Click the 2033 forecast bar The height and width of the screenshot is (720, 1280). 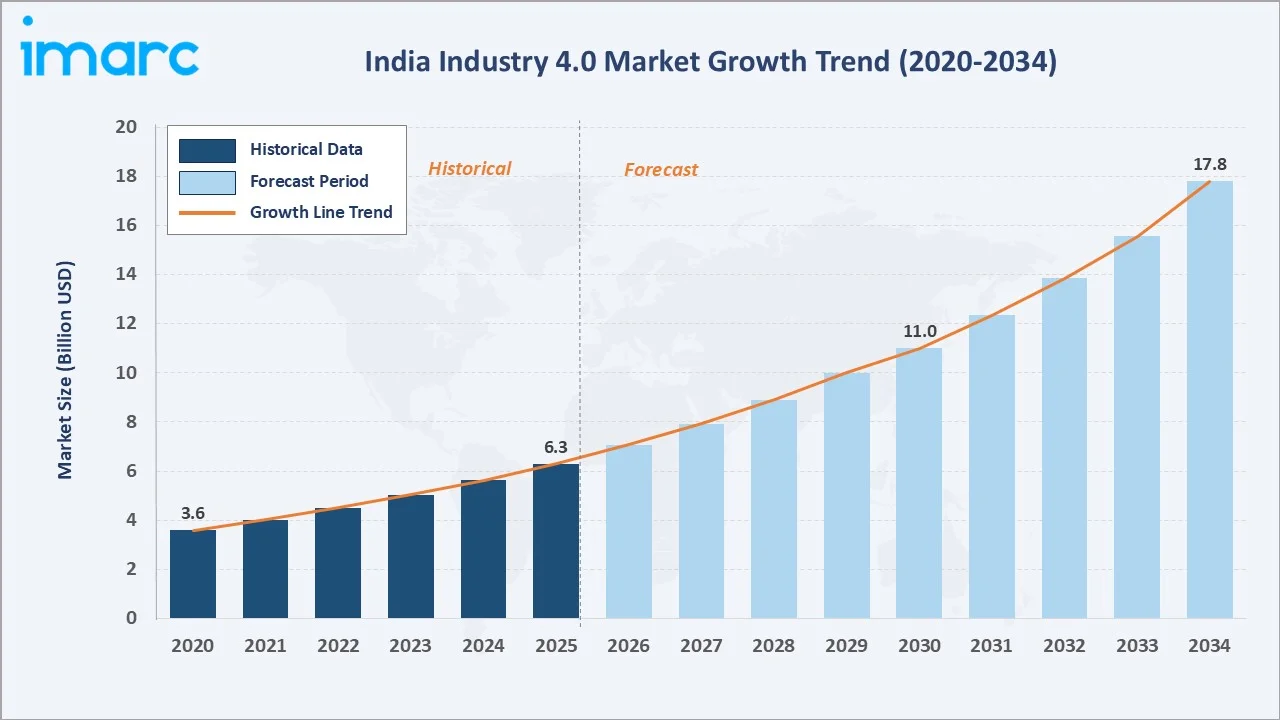[1137, 427]
